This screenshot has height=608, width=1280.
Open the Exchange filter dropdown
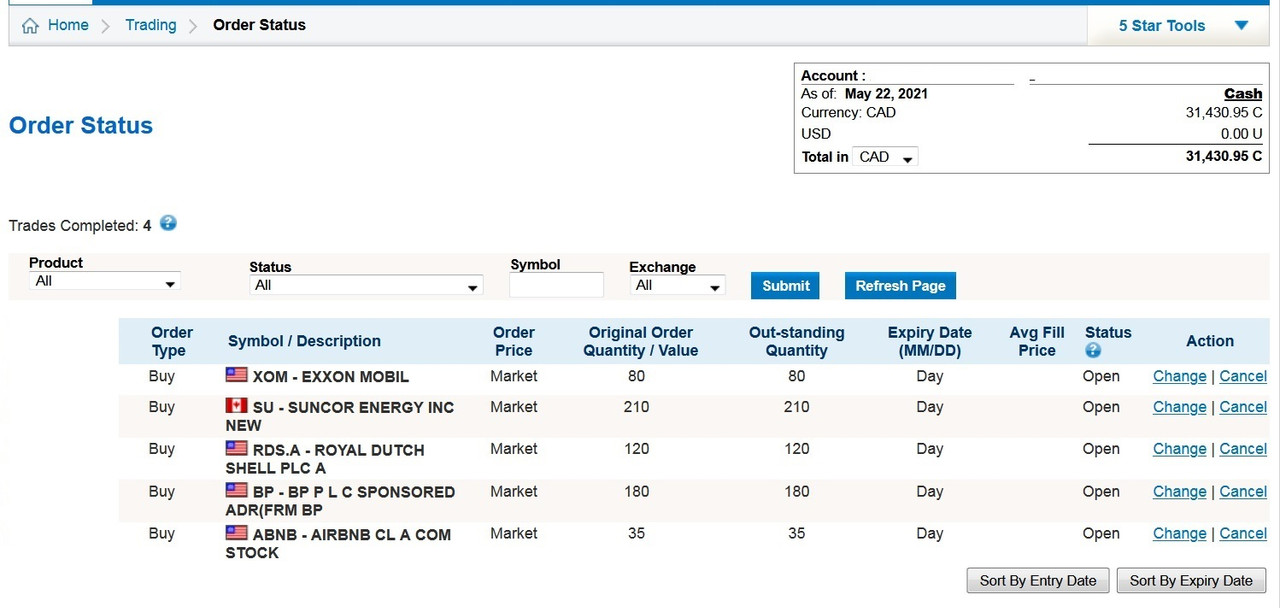[678, 286]
